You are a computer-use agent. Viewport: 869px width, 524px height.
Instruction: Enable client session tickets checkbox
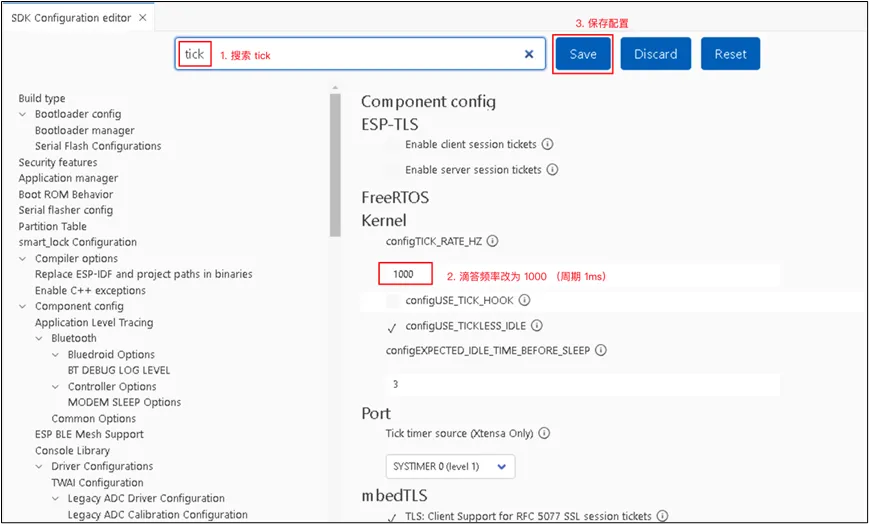[x=392, y=145]
